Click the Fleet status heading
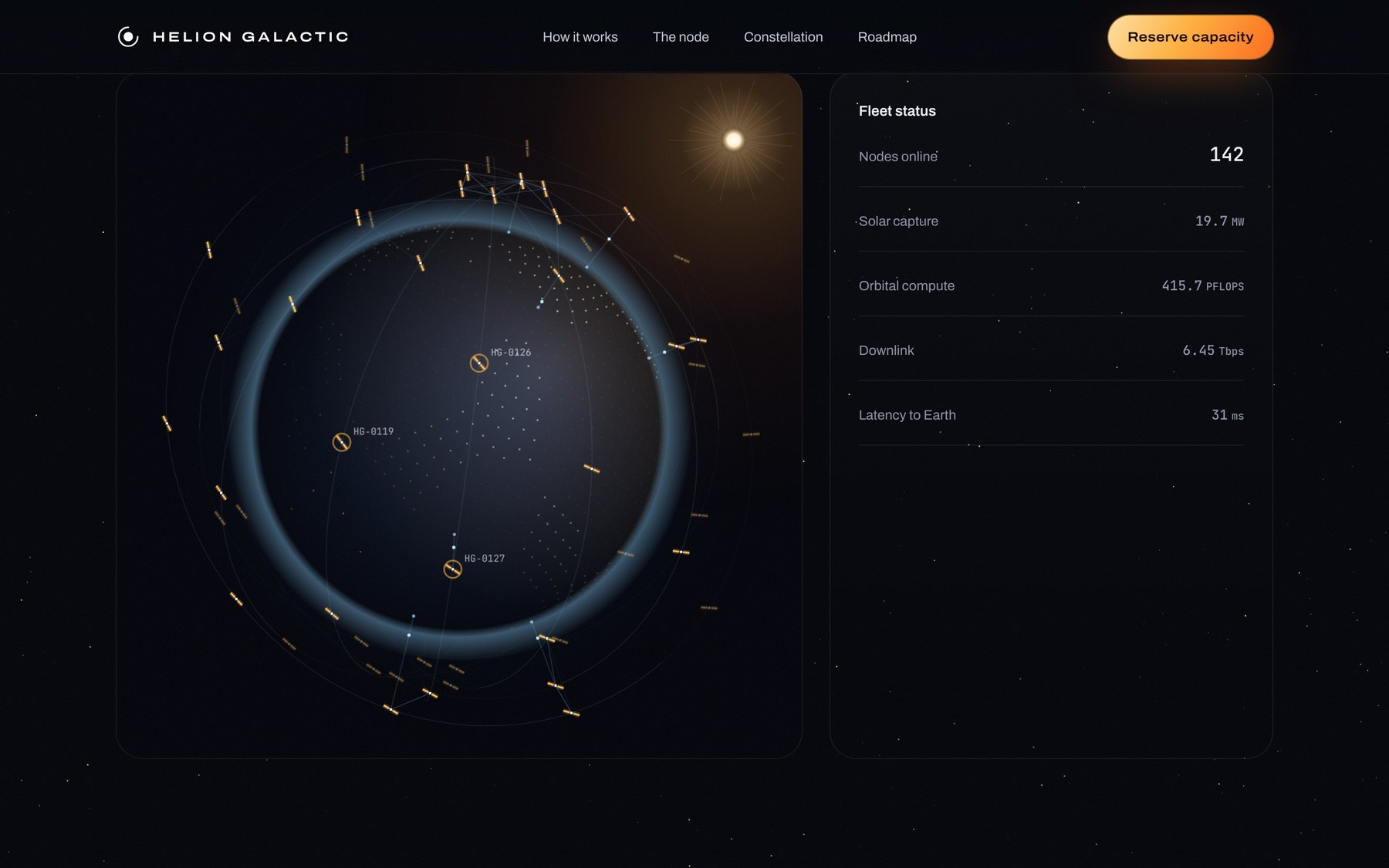The height and width of the screenshot is (868, 1389). 897,111
